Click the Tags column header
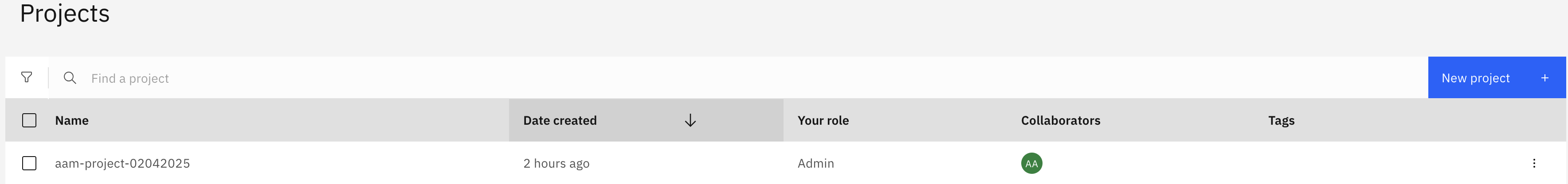 click(1281, 121)
